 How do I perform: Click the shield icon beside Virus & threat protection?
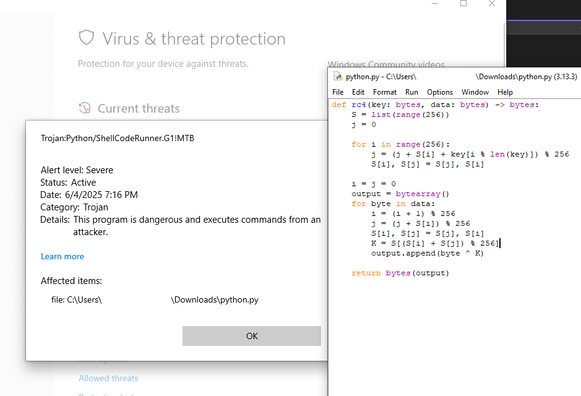[x=86, y=38]
